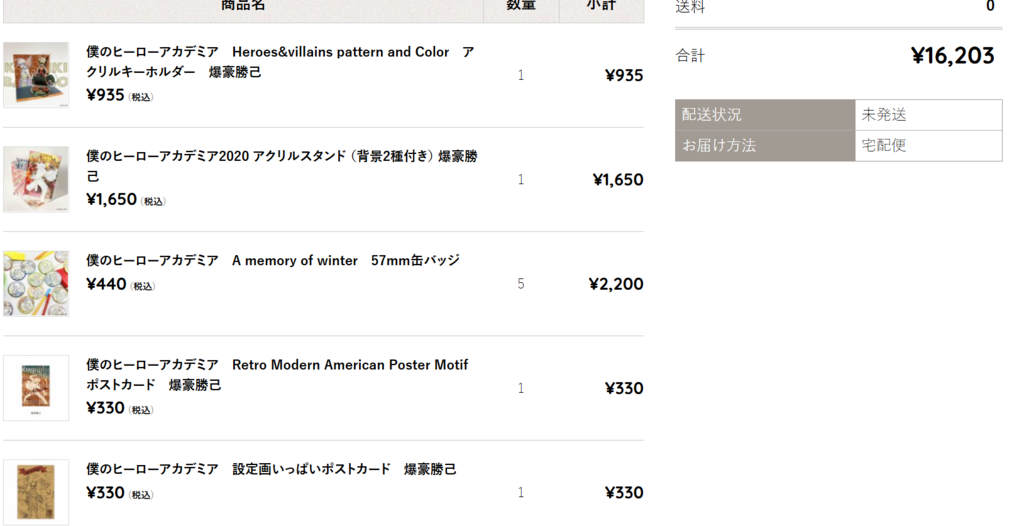Click the ¥440 unit price of the badge
Screen dimensions: 1024x526
(106, 284)
